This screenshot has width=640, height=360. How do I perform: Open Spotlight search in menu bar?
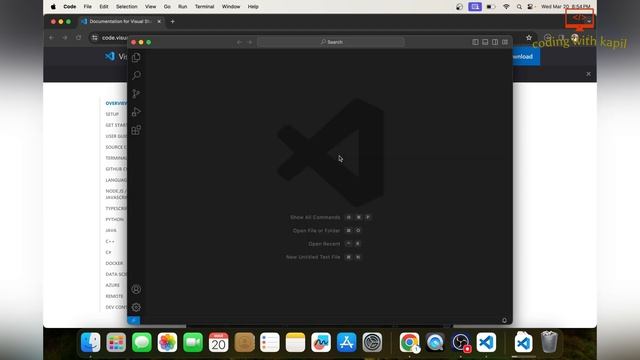[x=519, y=7]
